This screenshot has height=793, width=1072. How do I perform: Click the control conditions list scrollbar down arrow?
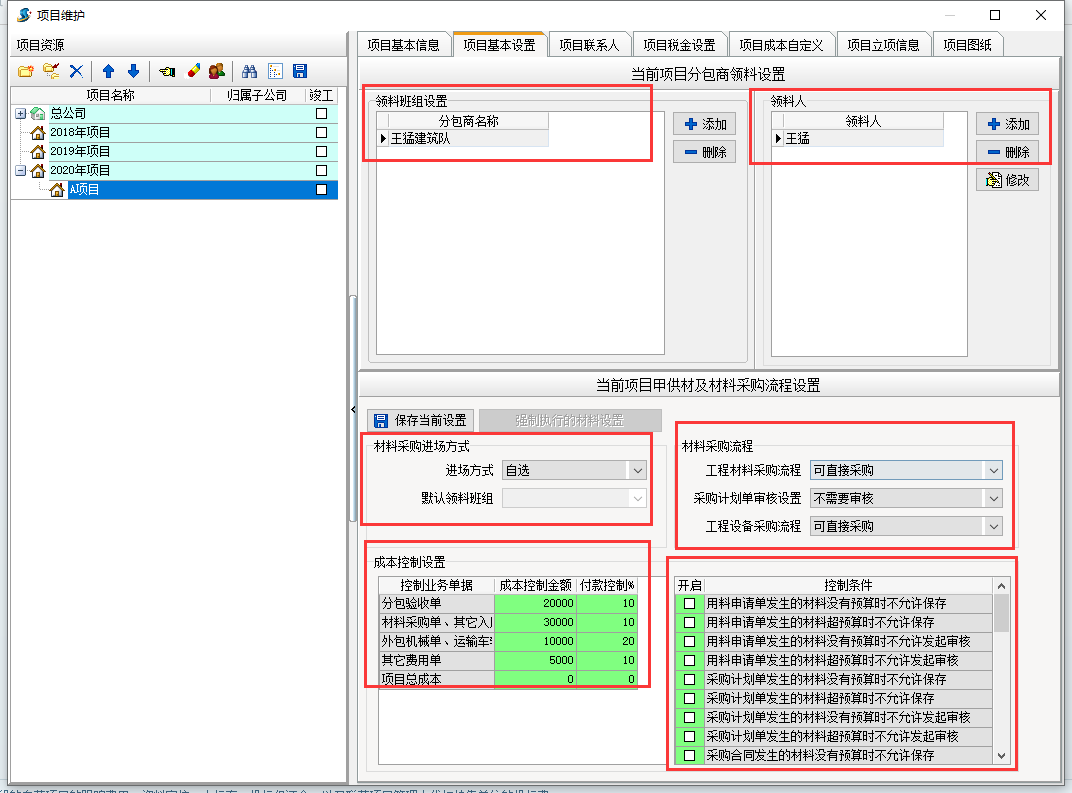[1001, 756]
